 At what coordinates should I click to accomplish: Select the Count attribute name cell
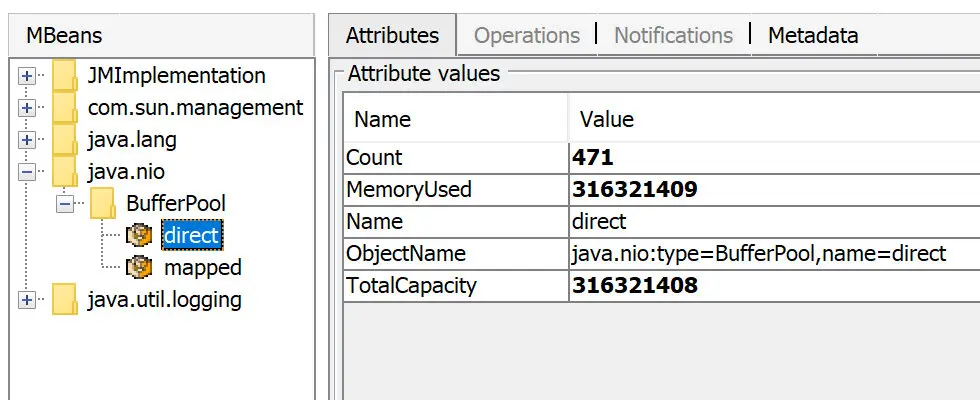pyautogui.click(x=456, y=158)
